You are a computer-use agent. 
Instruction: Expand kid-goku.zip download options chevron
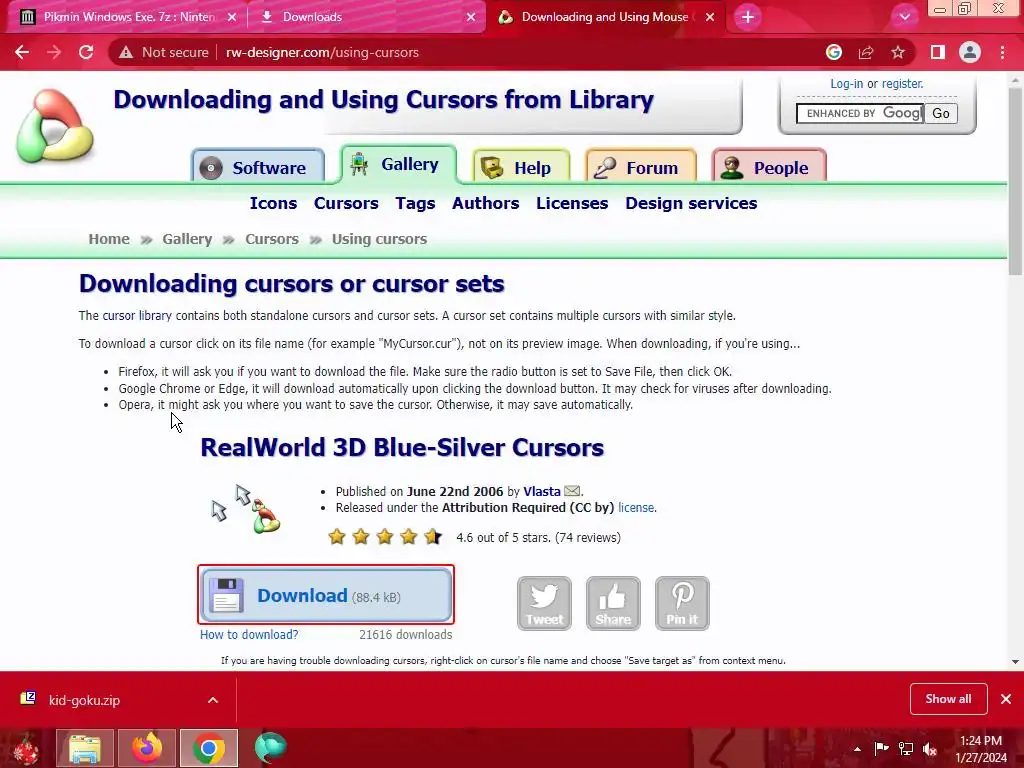point(213,700)
